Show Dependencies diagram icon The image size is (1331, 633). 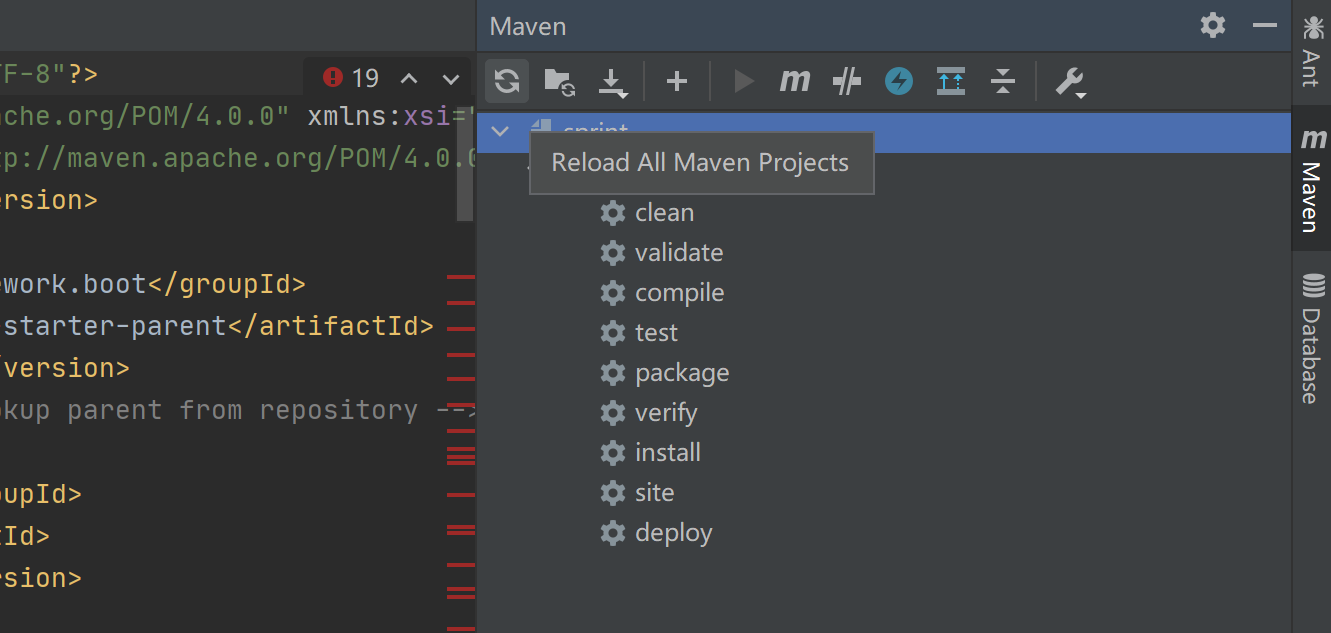pyautogui.click(x=951, y=81)
